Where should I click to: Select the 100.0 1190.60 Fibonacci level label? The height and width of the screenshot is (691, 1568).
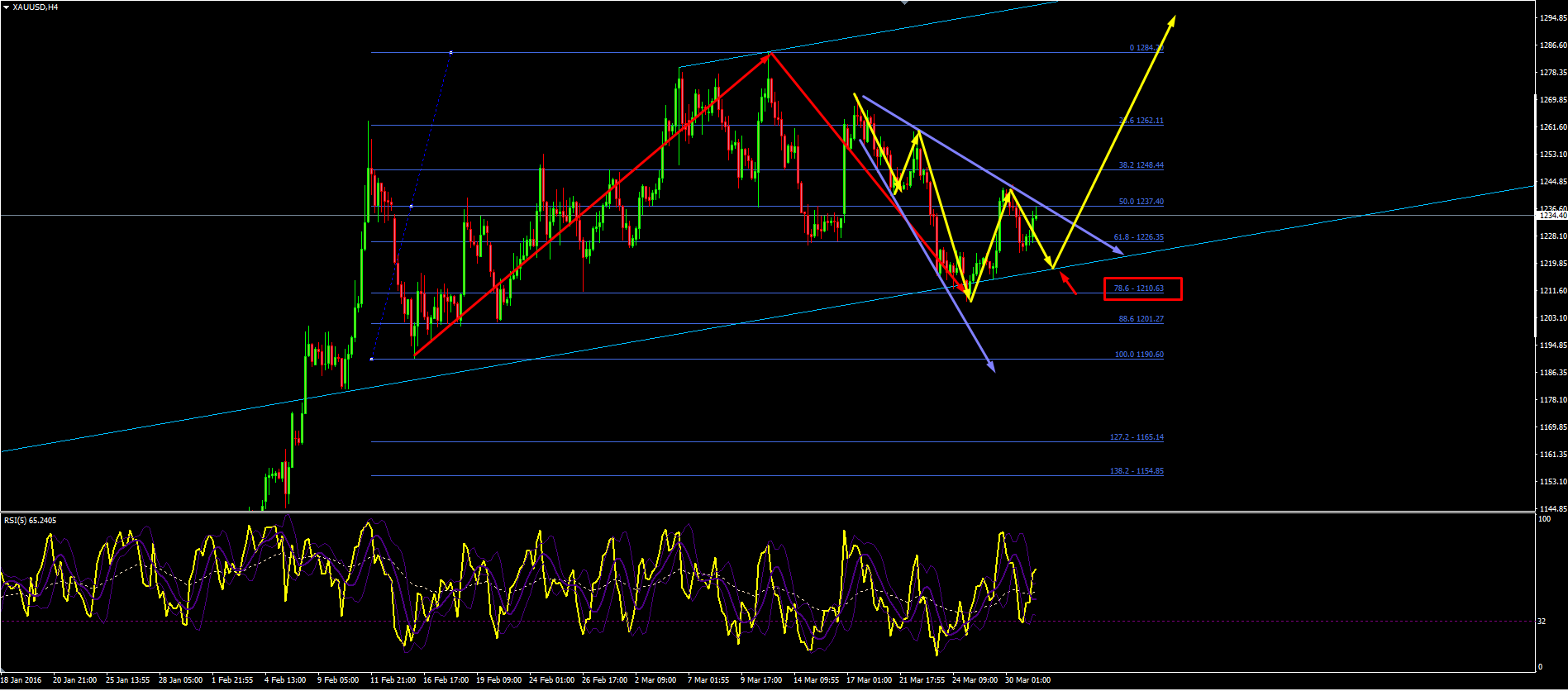pos(1139,355)
